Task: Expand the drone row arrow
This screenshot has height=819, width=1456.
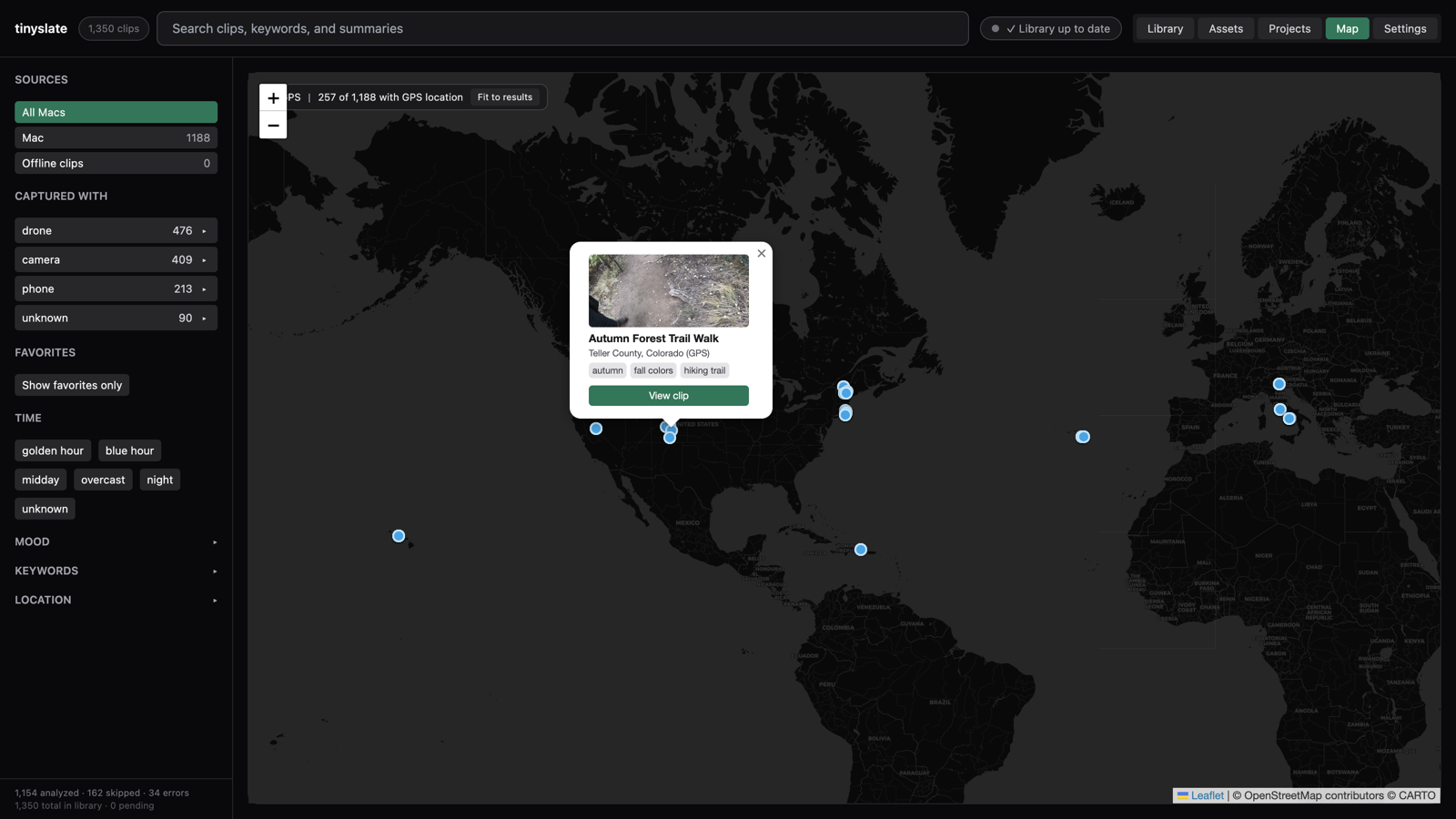Action: (204, 231)
